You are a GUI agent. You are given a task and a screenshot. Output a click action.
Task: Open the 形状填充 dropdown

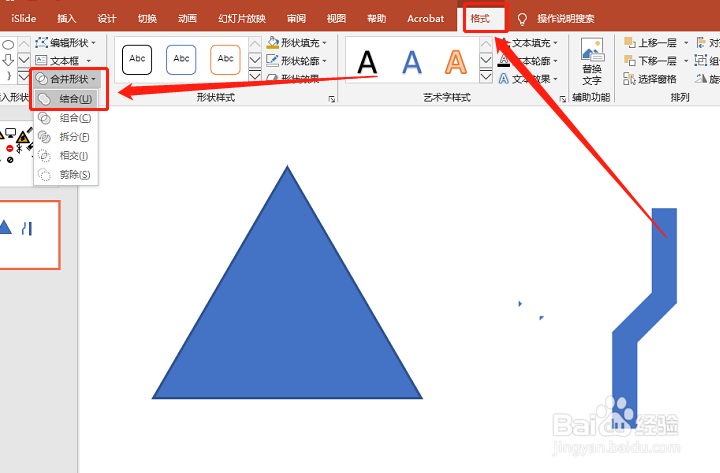click(297, 43)
